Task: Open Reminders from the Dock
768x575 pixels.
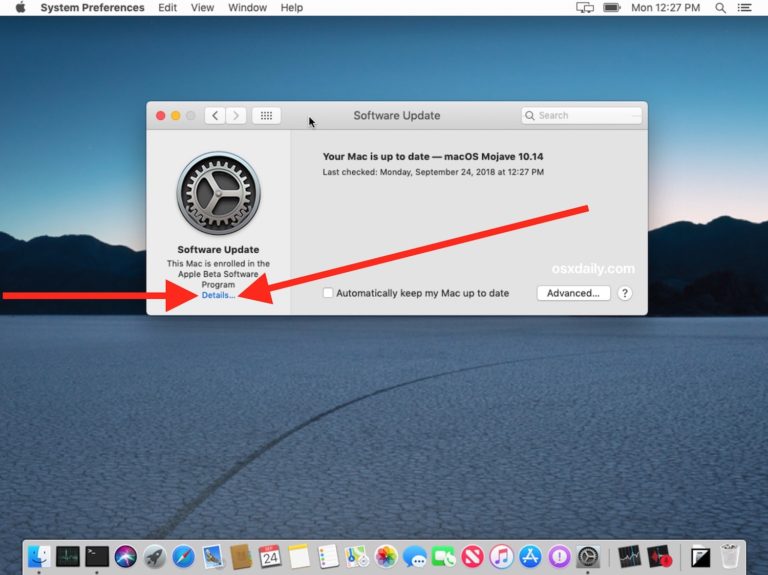Action: click(x=328, y=557)
